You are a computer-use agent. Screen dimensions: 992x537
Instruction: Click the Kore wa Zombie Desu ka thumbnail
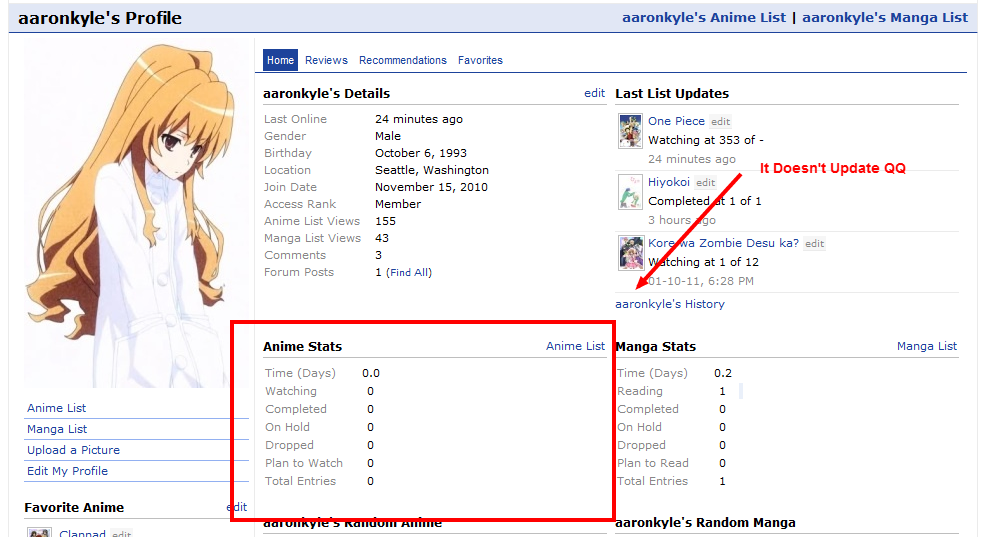630,253
